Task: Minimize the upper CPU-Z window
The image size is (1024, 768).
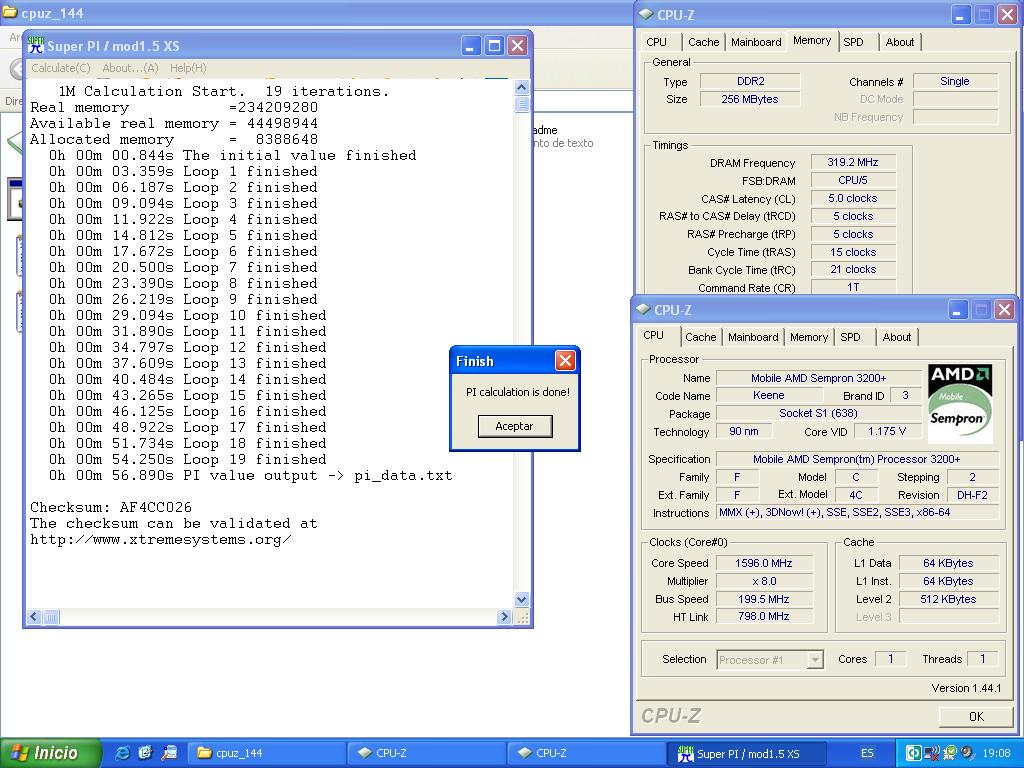Action: pyautogui.click(x=960, y=15)
